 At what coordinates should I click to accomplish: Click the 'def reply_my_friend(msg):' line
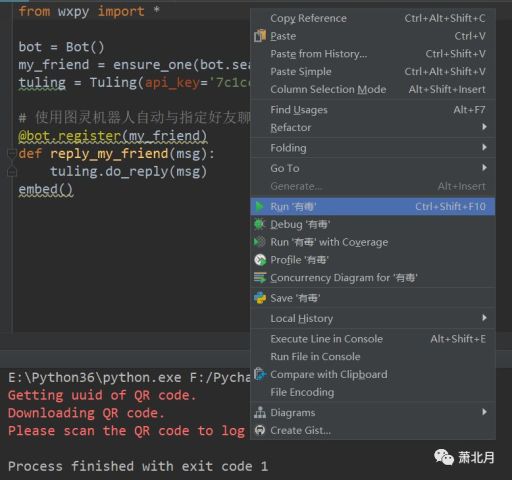tap(117, 154)
